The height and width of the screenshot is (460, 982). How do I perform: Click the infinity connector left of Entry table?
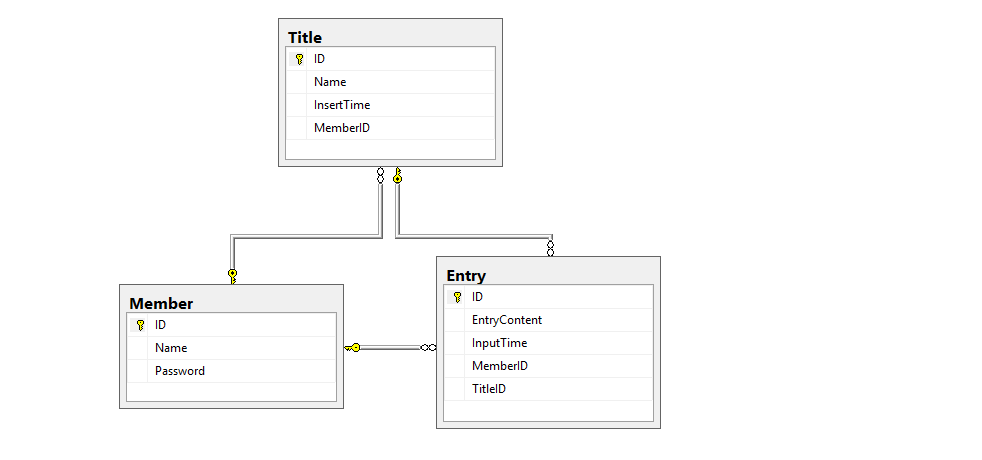[x=428, y=347]
